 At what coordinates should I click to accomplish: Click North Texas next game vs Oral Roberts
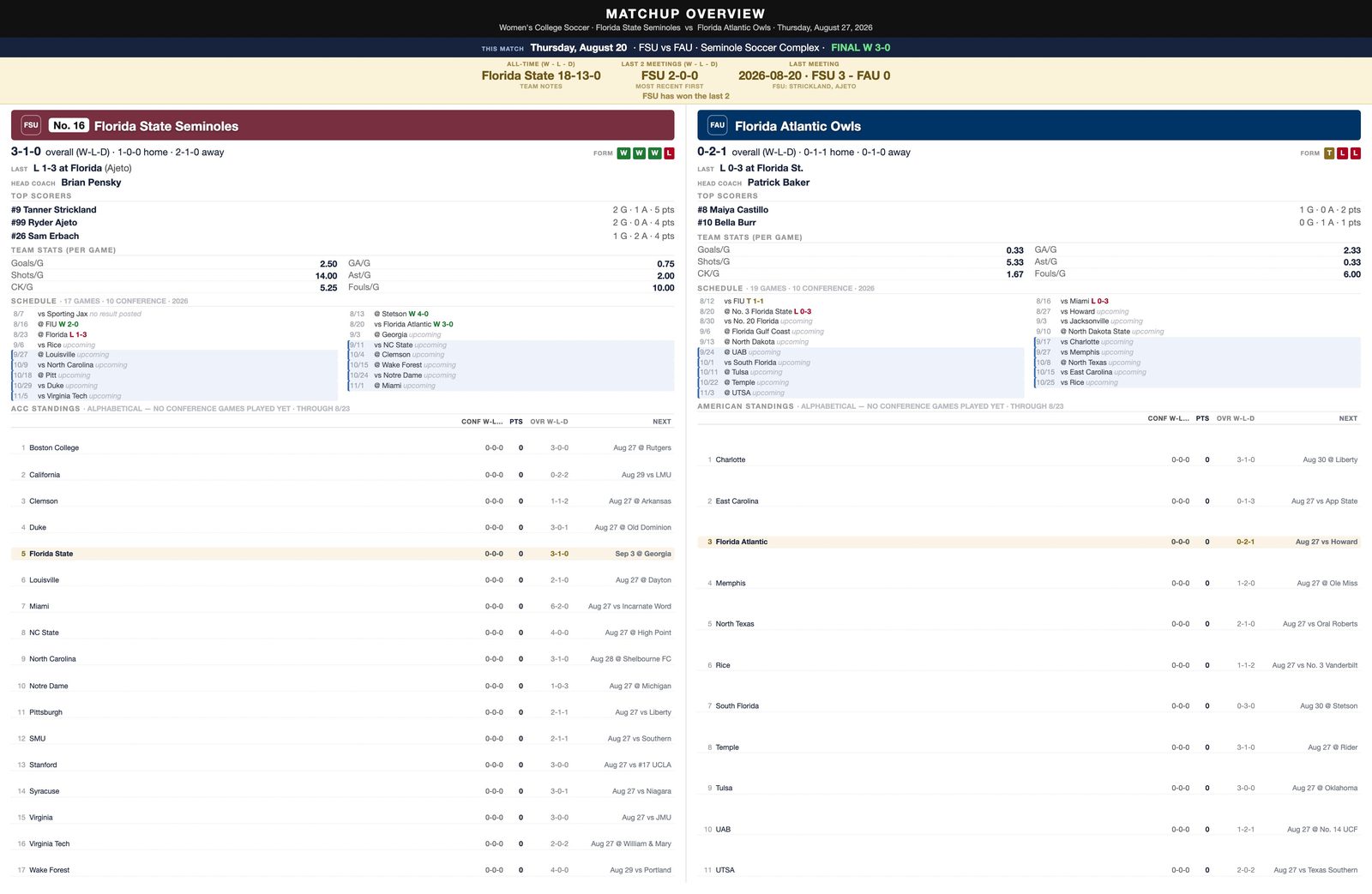(1321, 624)
